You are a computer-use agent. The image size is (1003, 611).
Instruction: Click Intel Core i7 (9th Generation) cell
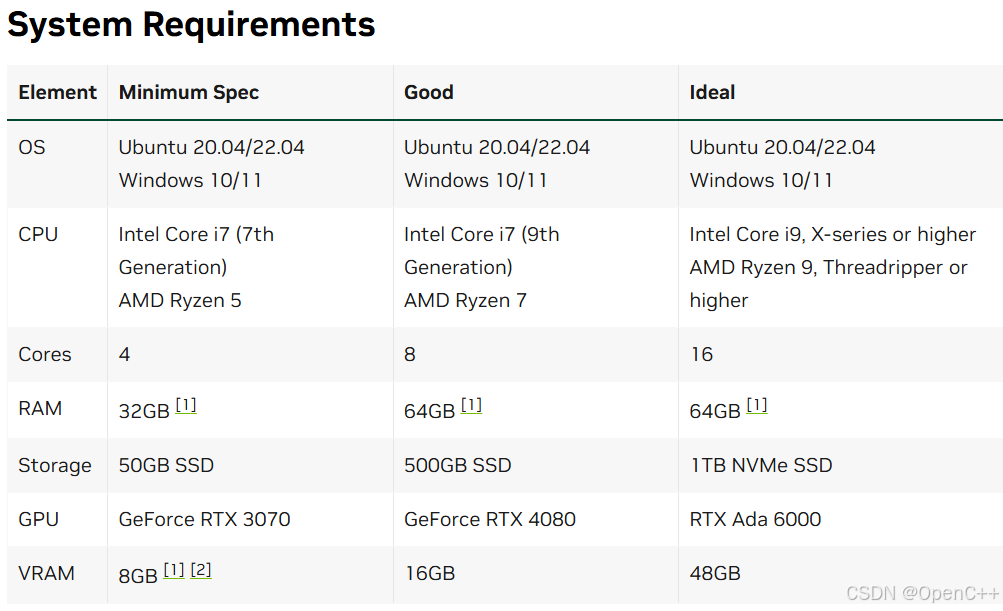click(482, 251)
